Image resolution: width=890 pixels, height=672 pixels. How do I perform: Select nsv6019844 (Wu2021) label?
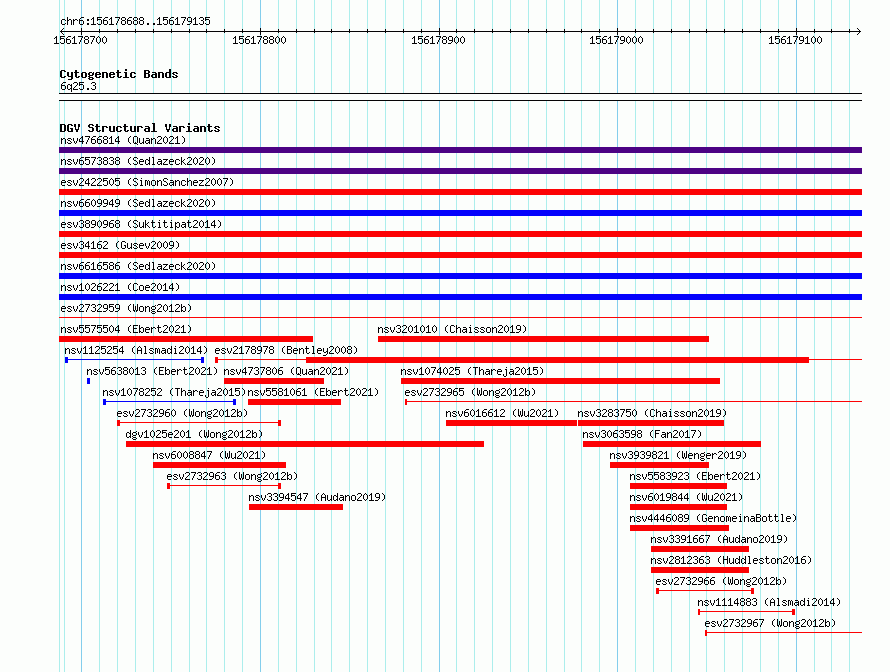[x=686, y=497]
